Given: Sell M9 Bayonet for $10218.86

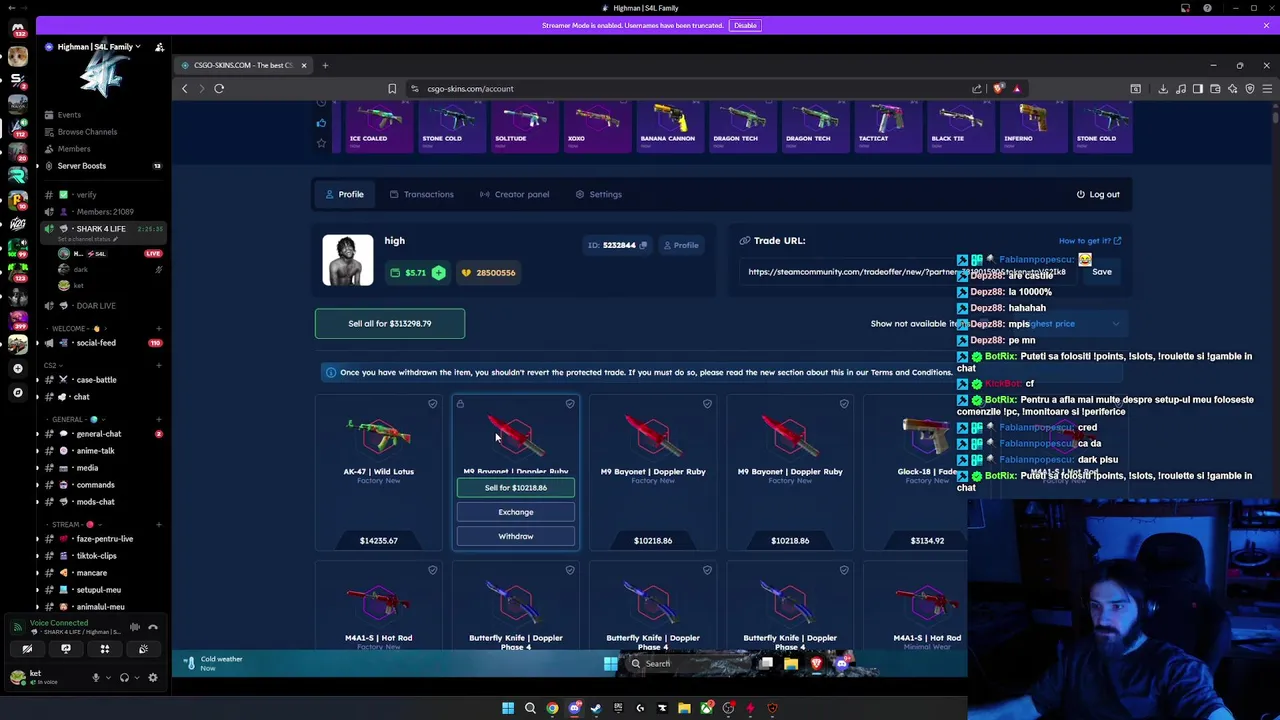Looking at the screenshot, I should 516,488.
